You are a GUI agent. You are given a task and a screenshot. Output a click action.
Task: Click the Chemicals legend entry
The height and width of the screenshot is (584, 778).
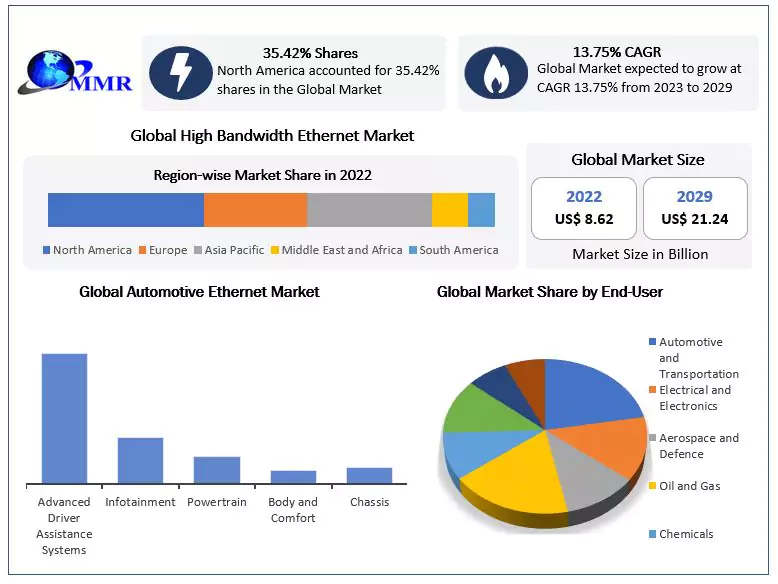tap(686, 534)
